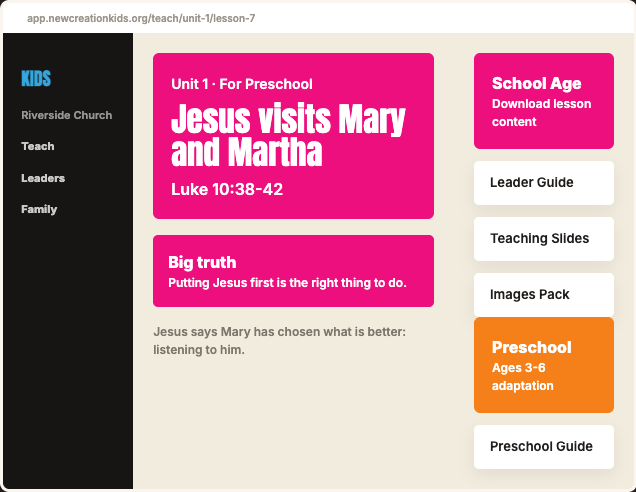Screen dimensions: 636x492
Task: Click the School Age download card
Action: click(x=544, y=101)
